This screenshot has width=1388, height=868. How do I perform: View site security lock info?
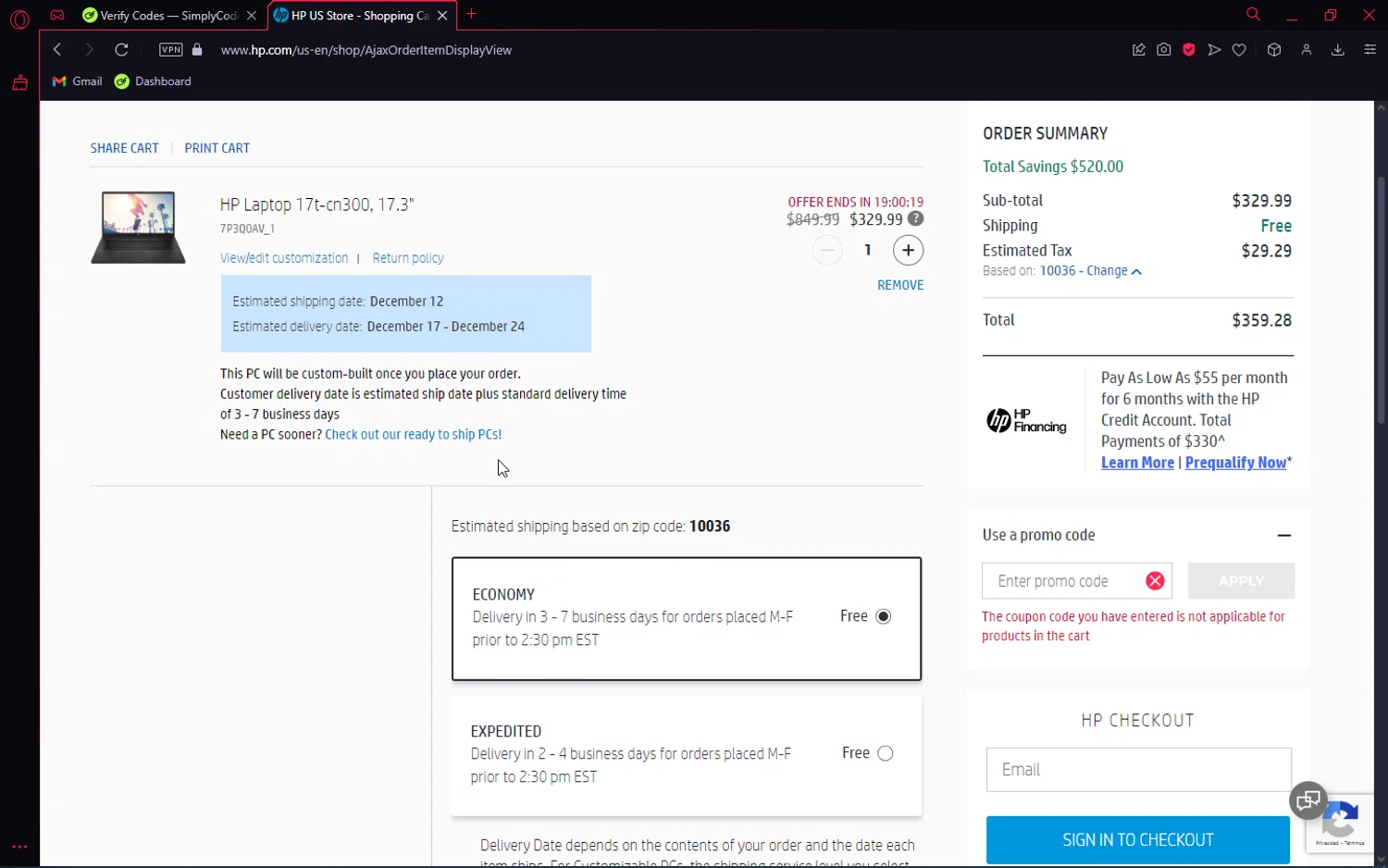(x=197, y=50)
